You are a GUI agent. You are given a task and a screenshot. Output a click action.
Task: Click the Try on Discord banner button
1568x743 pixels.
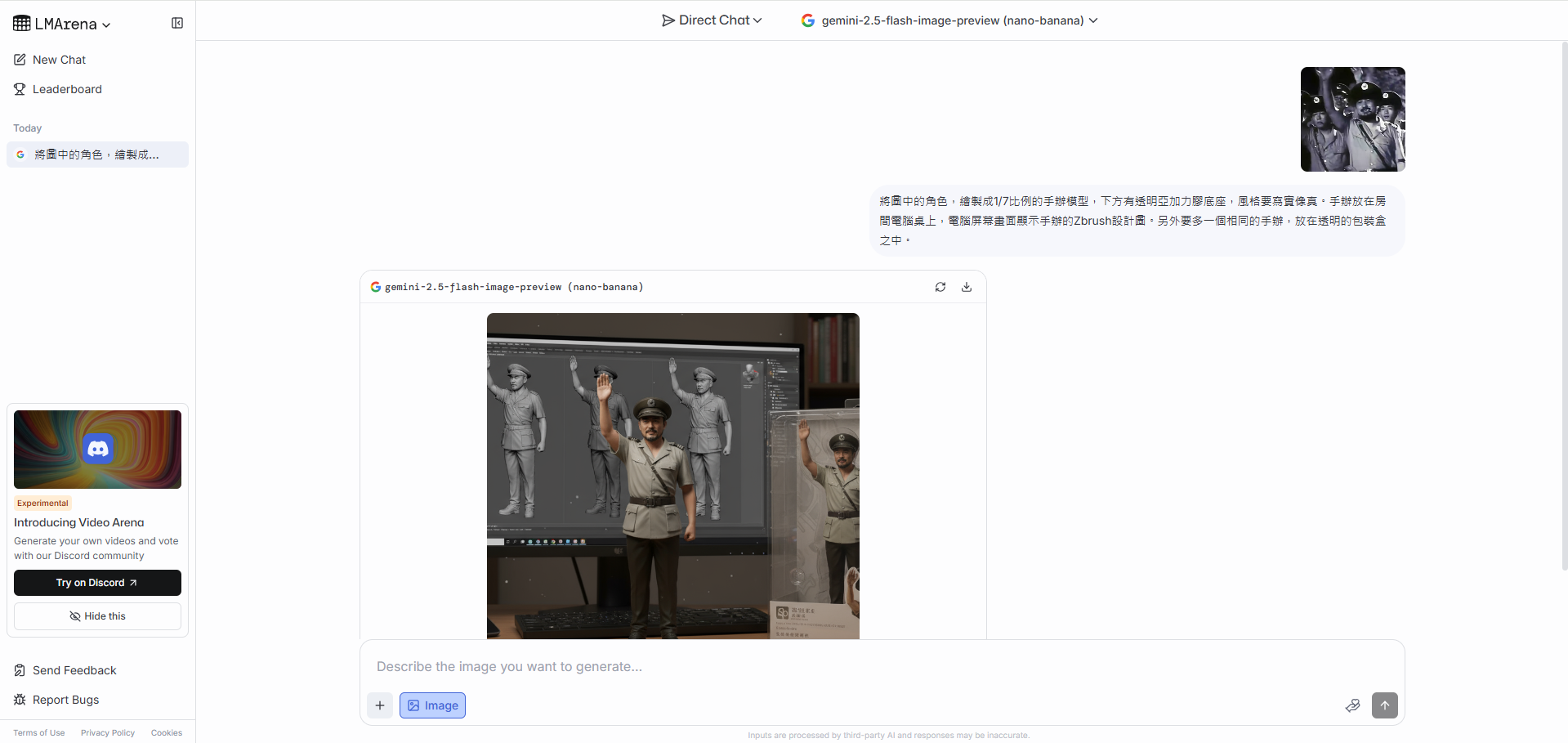tap(97, 582)
